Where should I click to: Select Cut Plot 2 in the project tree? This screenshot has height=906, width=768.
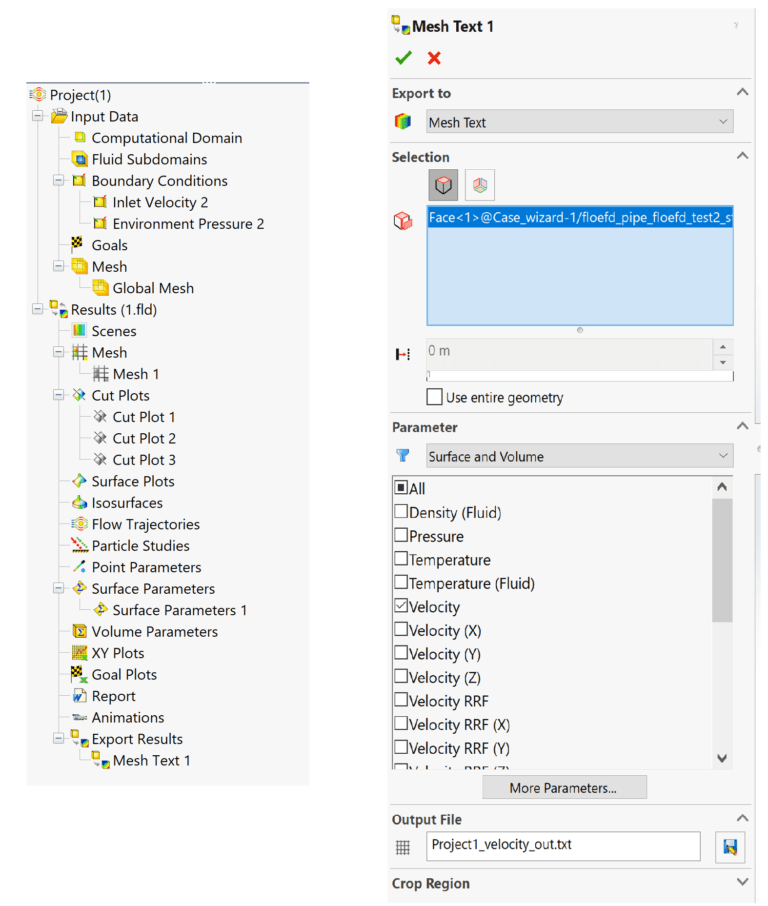144,438
